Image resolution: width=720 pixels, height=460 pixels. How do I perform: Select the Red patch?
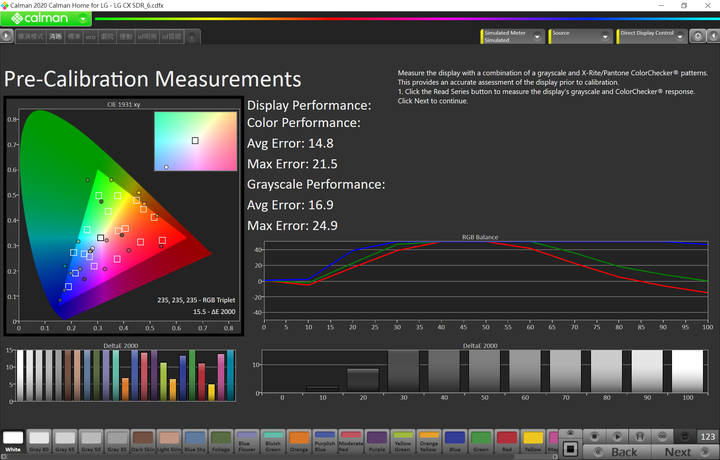tap(507, 441)
